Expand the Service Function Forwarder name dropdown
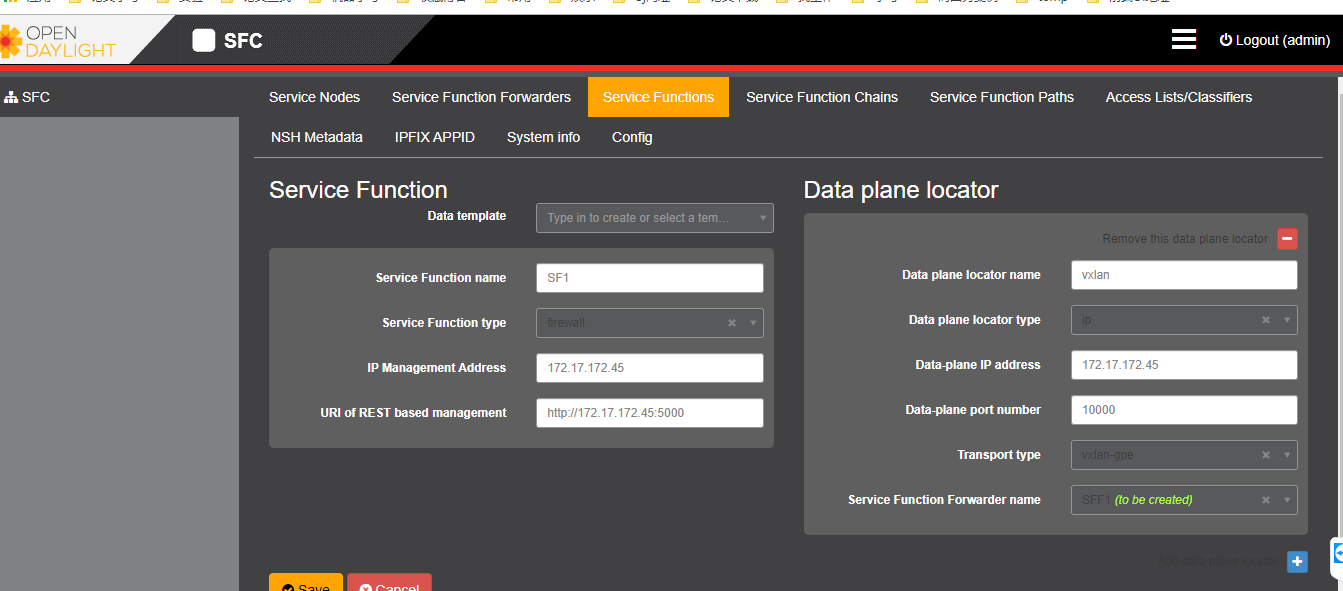 (1287, 500)
